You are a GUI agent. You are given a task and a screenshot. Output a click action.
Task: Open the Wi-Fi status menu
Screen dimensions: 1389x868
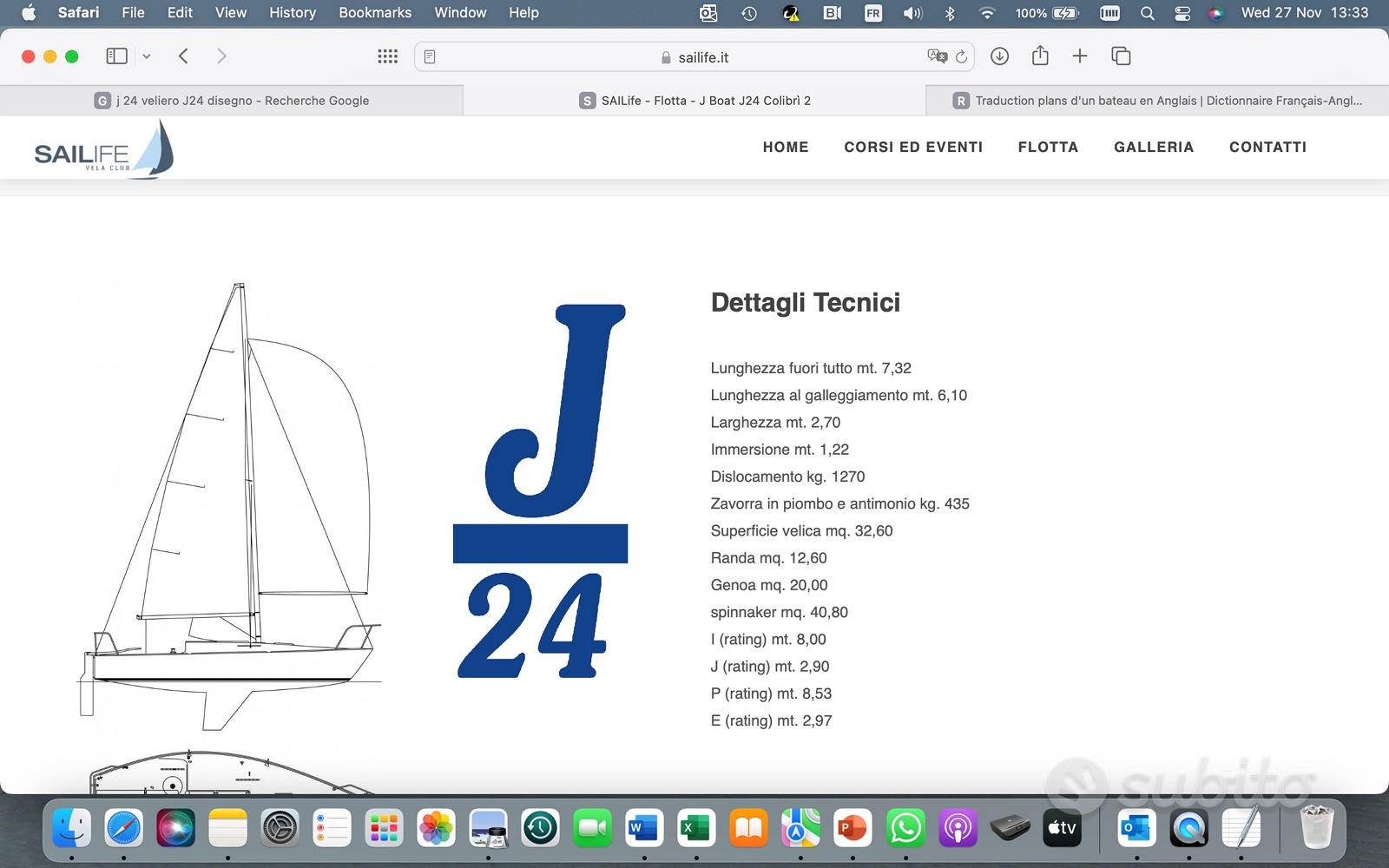(987, 13)
